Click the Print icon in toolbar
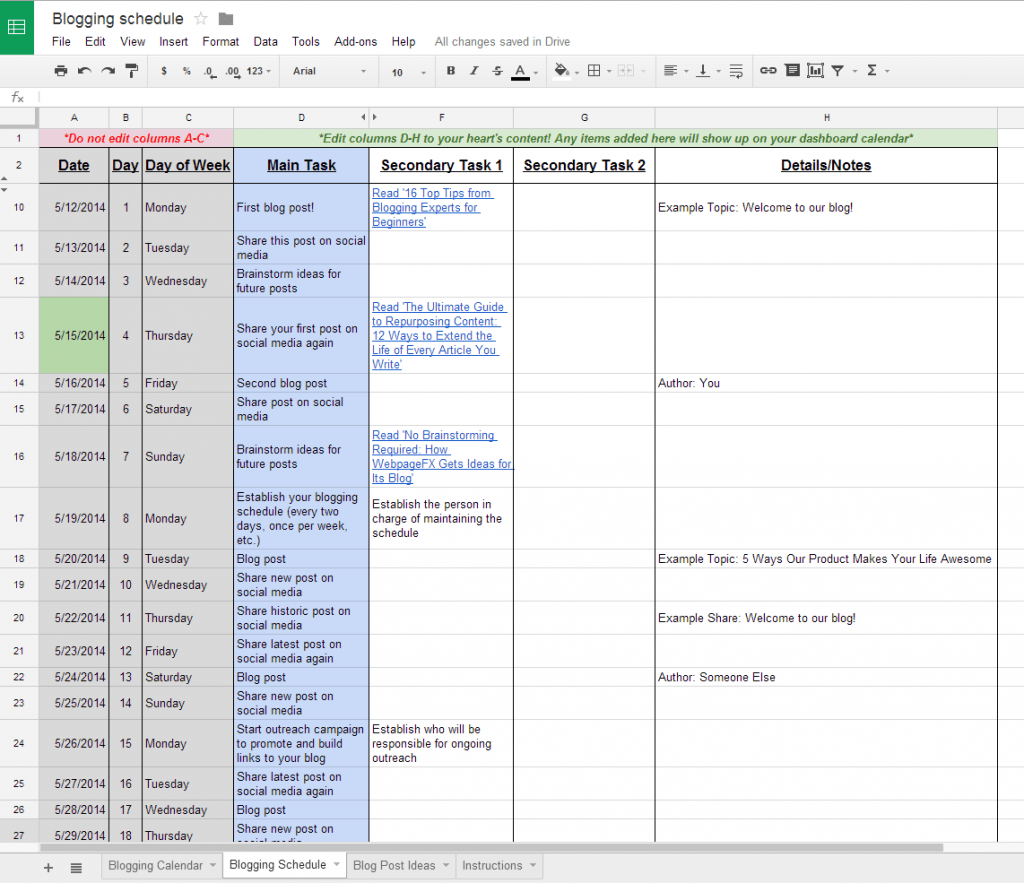 click(x=61, y=71)
